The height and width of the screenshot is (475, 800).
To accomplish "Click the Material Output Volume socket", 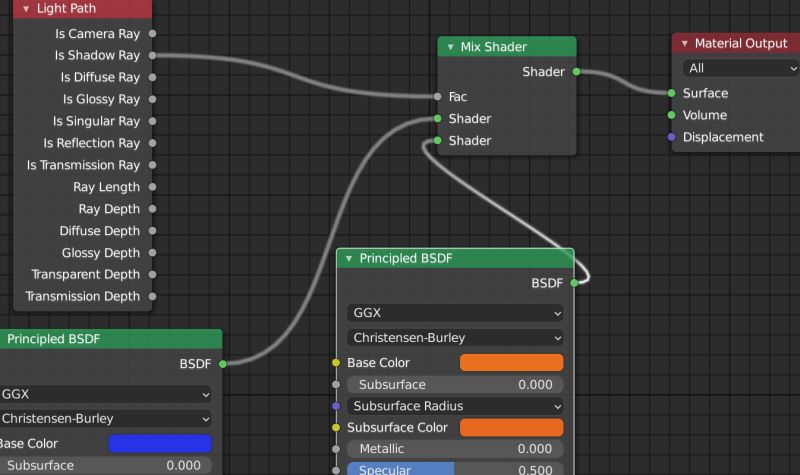I will [671, 115].
